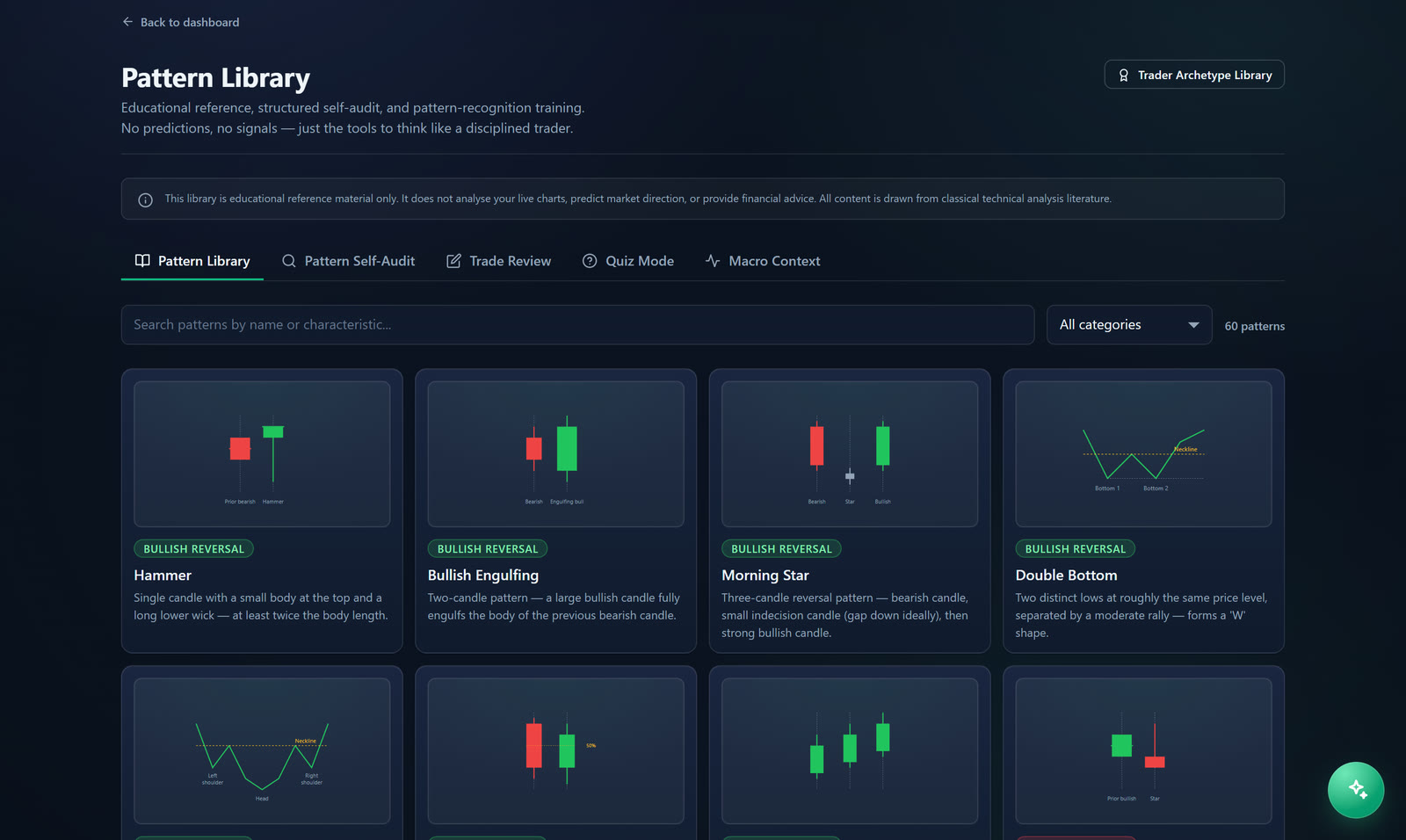Expand the All categories dropdown
Image resolution: width=1406 pixels, height=840 pixels.
(x=1129, y=325)
